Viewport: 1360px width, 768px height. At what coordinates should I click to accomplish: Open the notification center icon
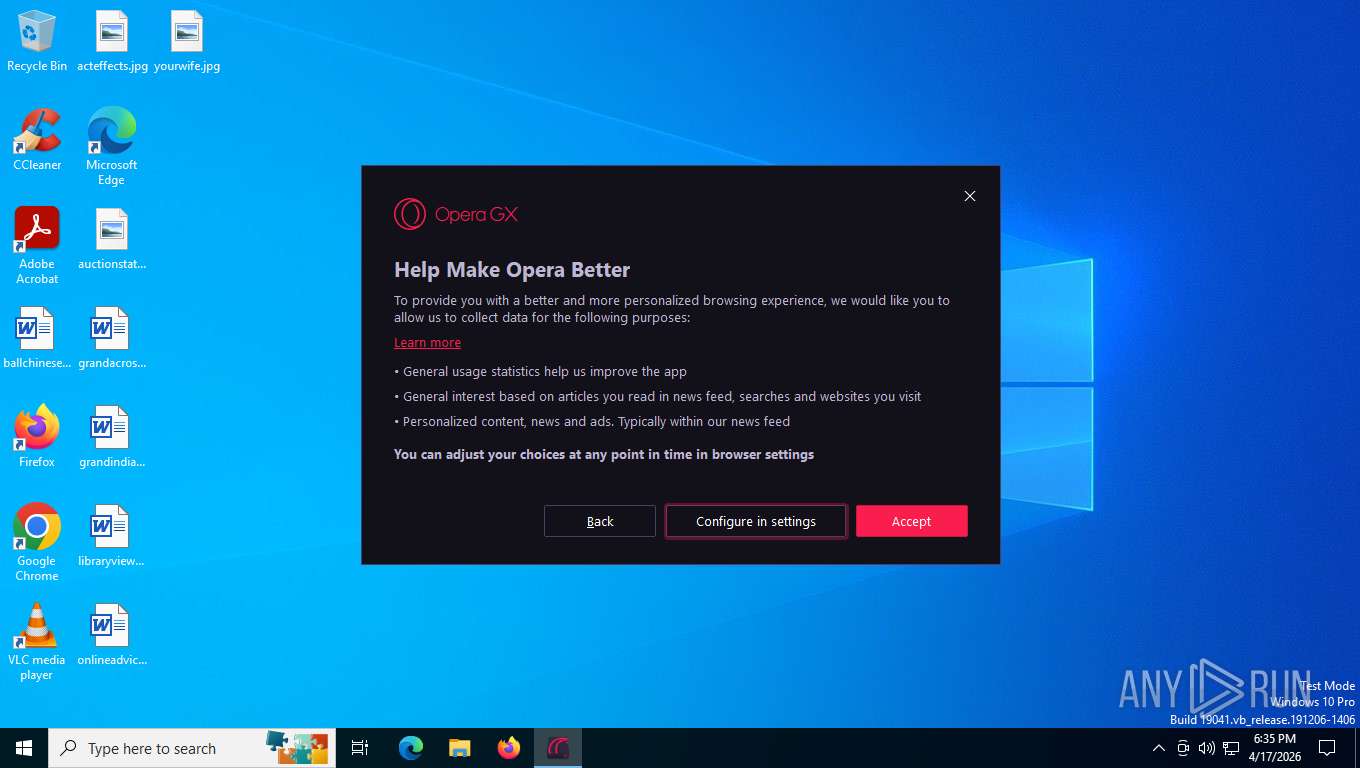(x=1327, y=748)
